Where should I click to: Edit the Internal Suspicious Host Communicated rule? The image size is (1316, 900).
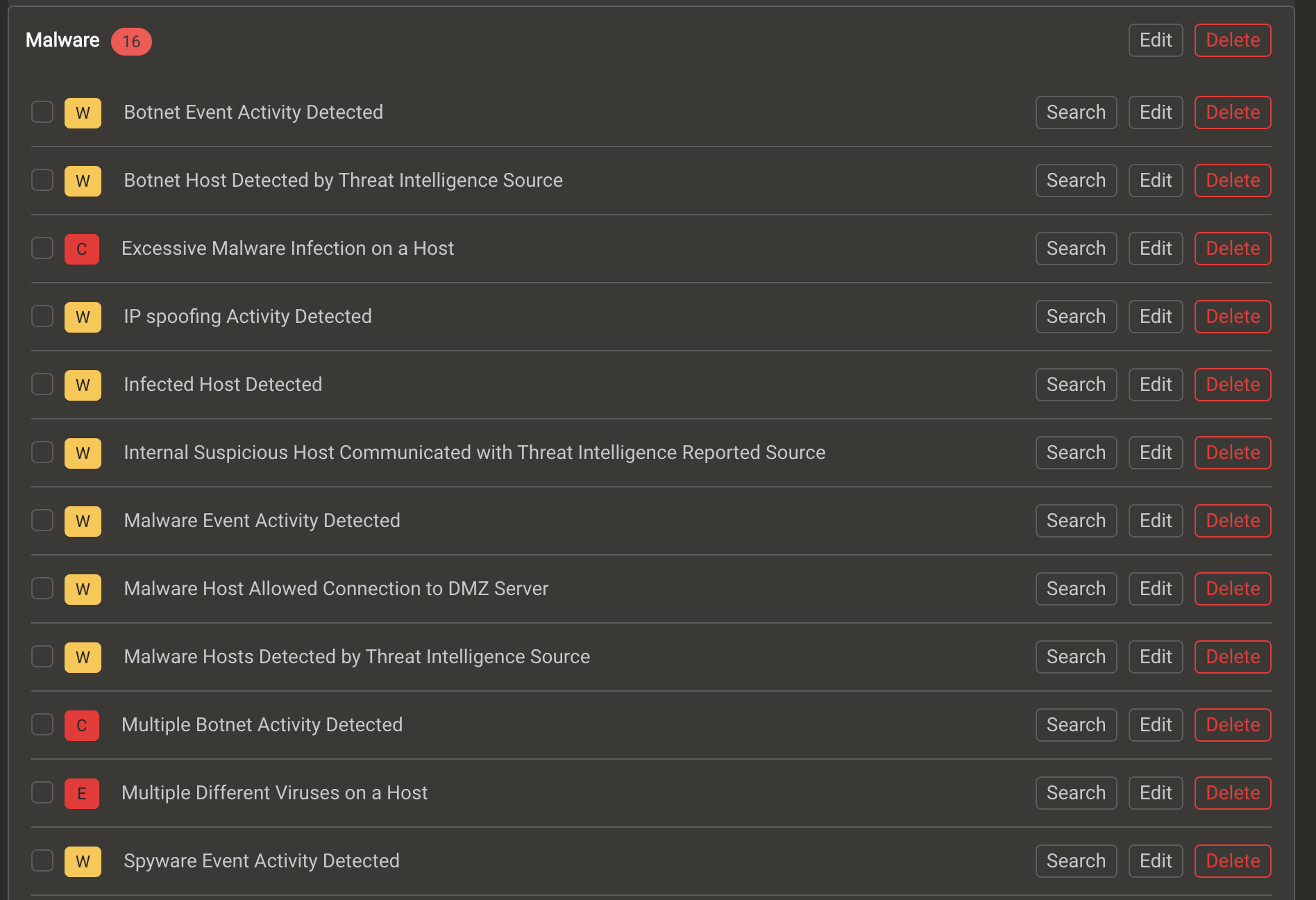pos(1156,453)
